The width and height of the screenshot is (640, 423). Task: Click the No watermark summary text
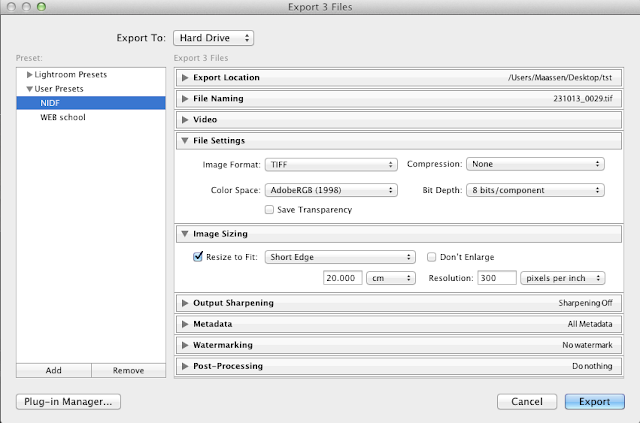(x=587, y=345)
